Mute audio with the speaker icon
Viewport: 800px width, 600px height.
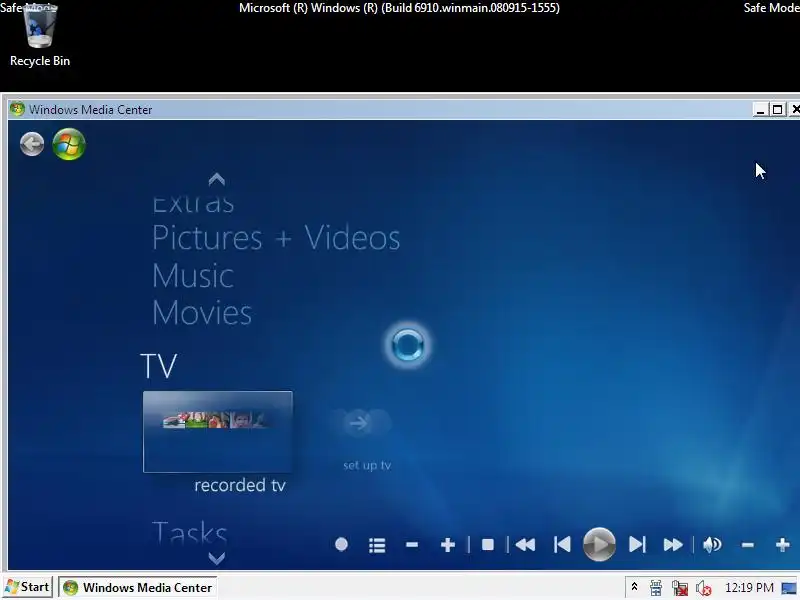pyautogui.click(x=712, y=545)
